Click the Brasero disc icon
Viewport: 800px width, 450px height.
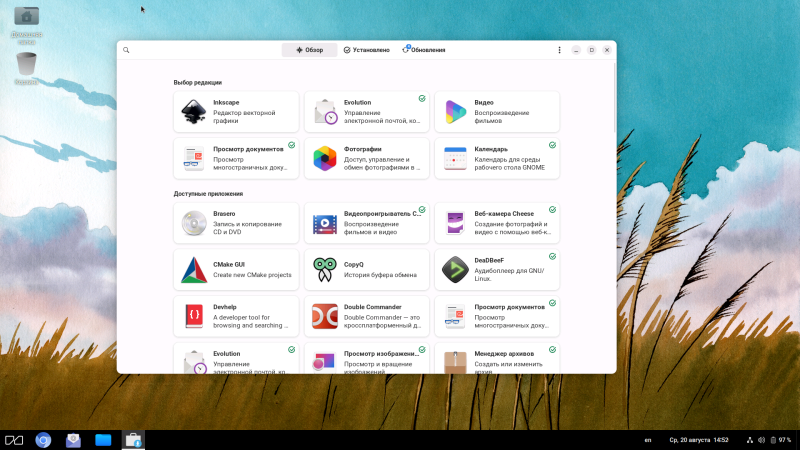click(x=194, y=223)
